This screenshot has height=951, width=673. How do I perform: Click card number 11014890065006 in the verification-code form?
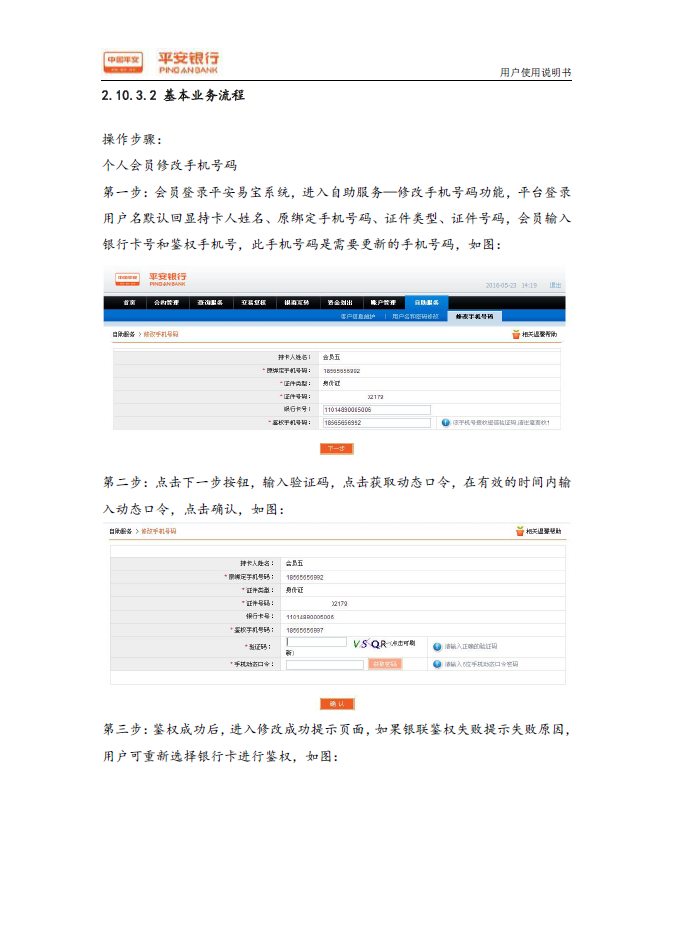coord(310,617)
